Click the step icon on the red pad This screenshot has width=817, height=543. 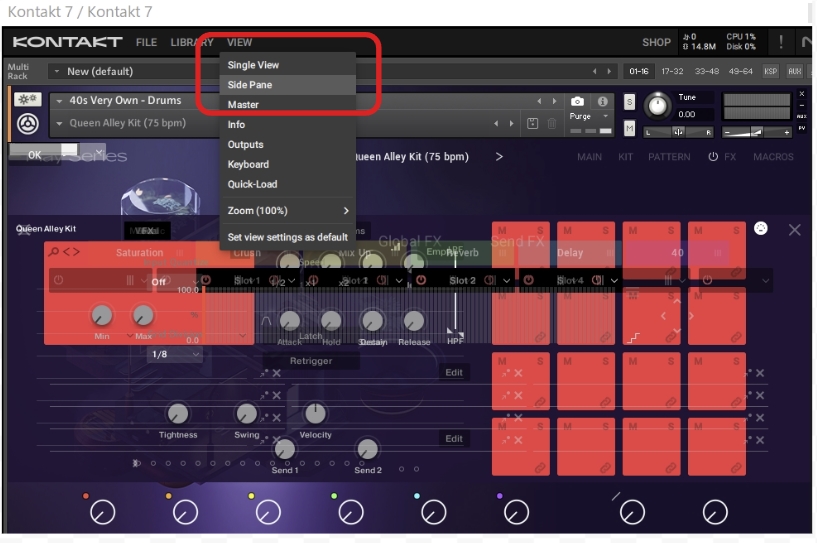click(x=633, y=338)
